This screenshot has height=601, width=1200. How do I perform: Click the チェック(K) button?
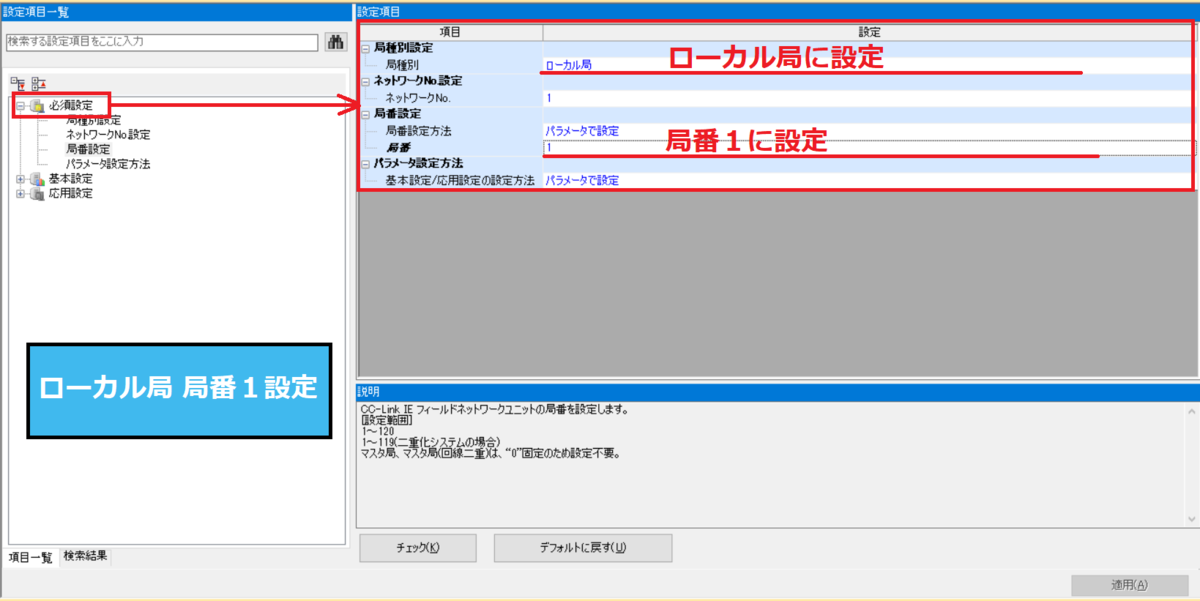point(417,547)
